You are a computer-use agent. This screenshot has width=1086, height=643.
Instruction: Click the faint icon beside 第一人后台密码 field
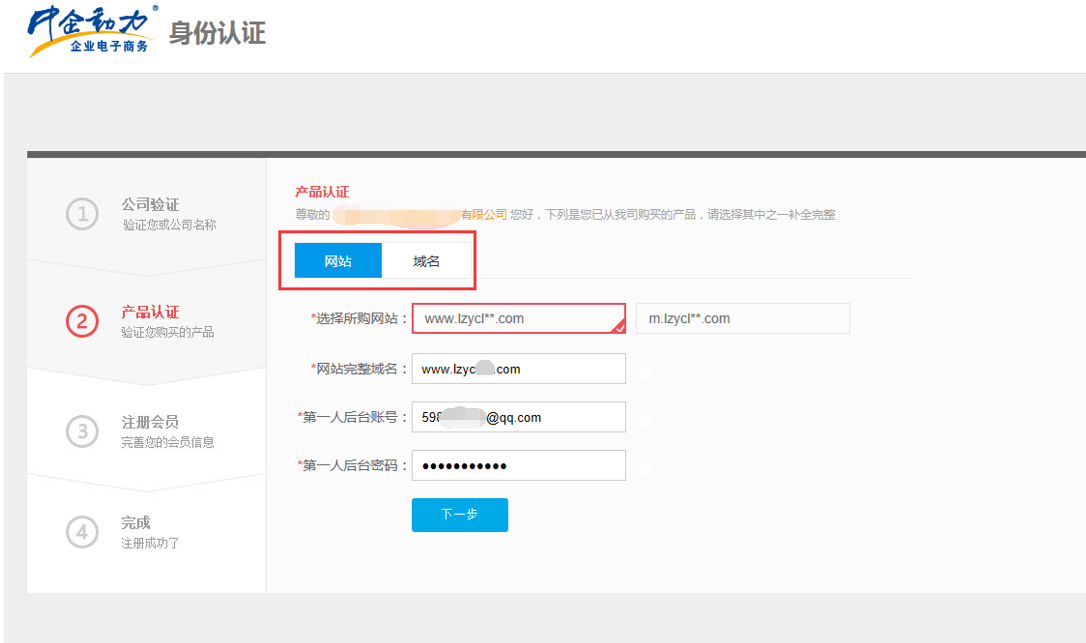[646, 467]
